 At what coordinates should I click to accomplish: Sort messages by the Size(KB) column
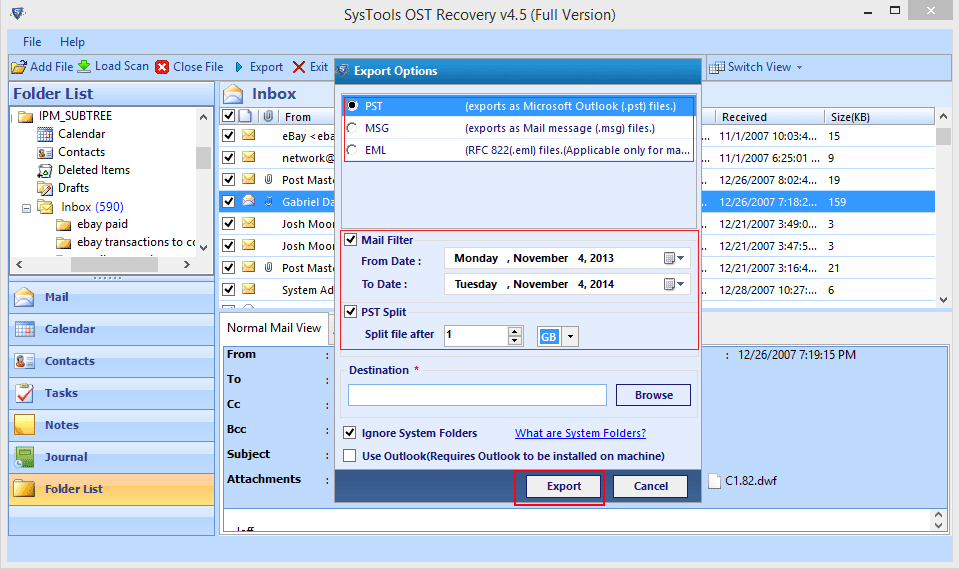click(x=879, y=116)
